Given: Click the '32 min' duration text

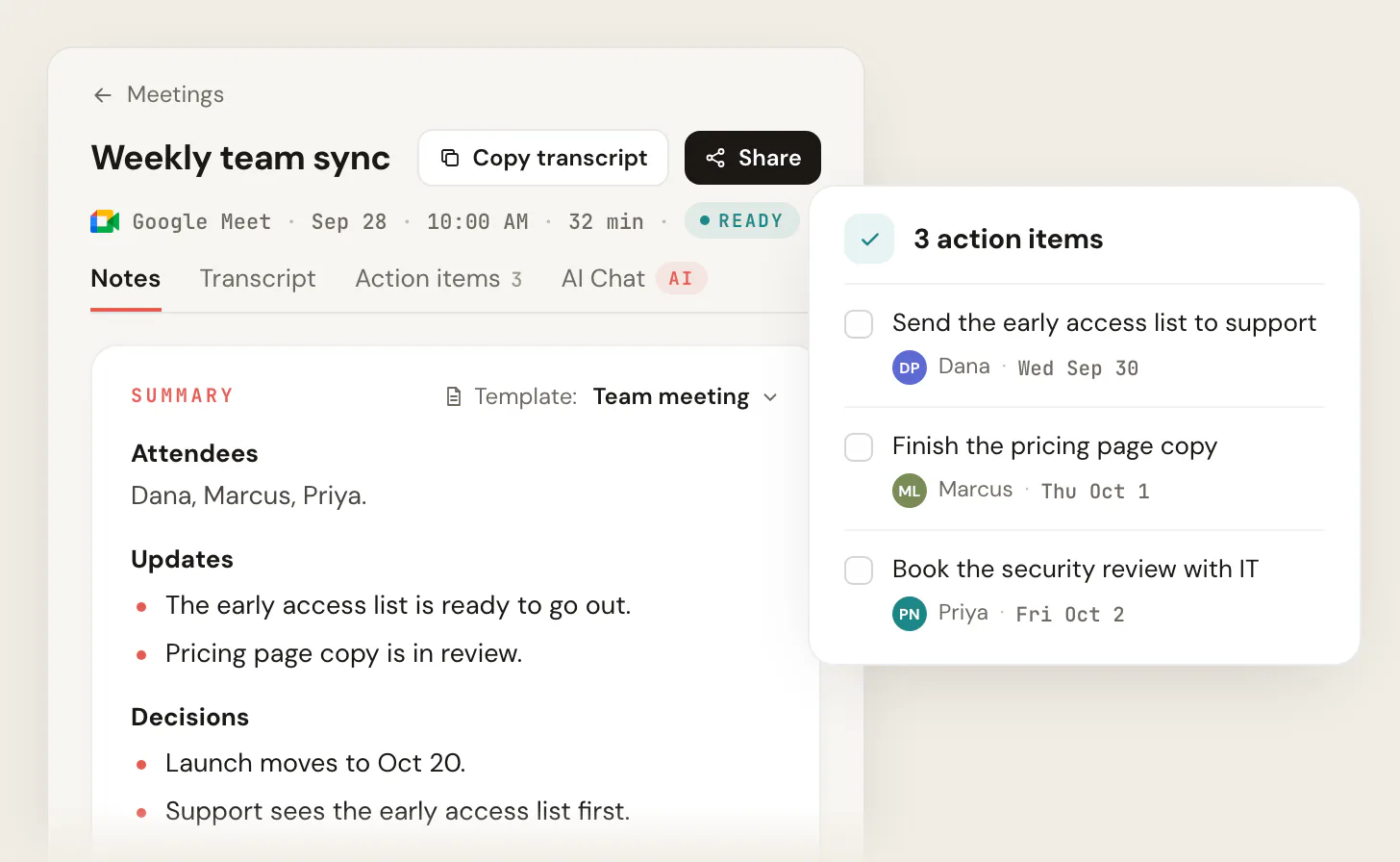Looking at the screenshot, I should [x=606, y=222].
